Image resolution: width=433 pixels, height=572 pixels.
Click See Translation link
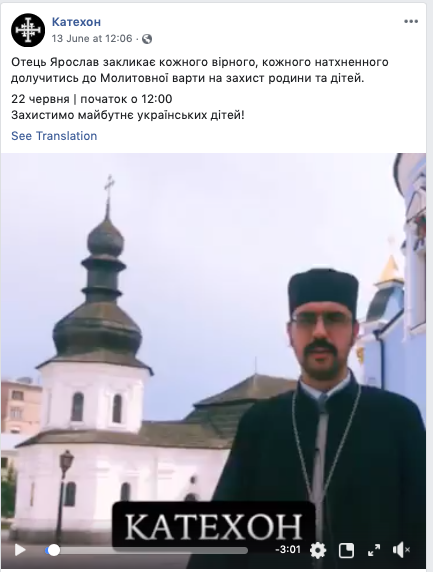click(54, 136)
